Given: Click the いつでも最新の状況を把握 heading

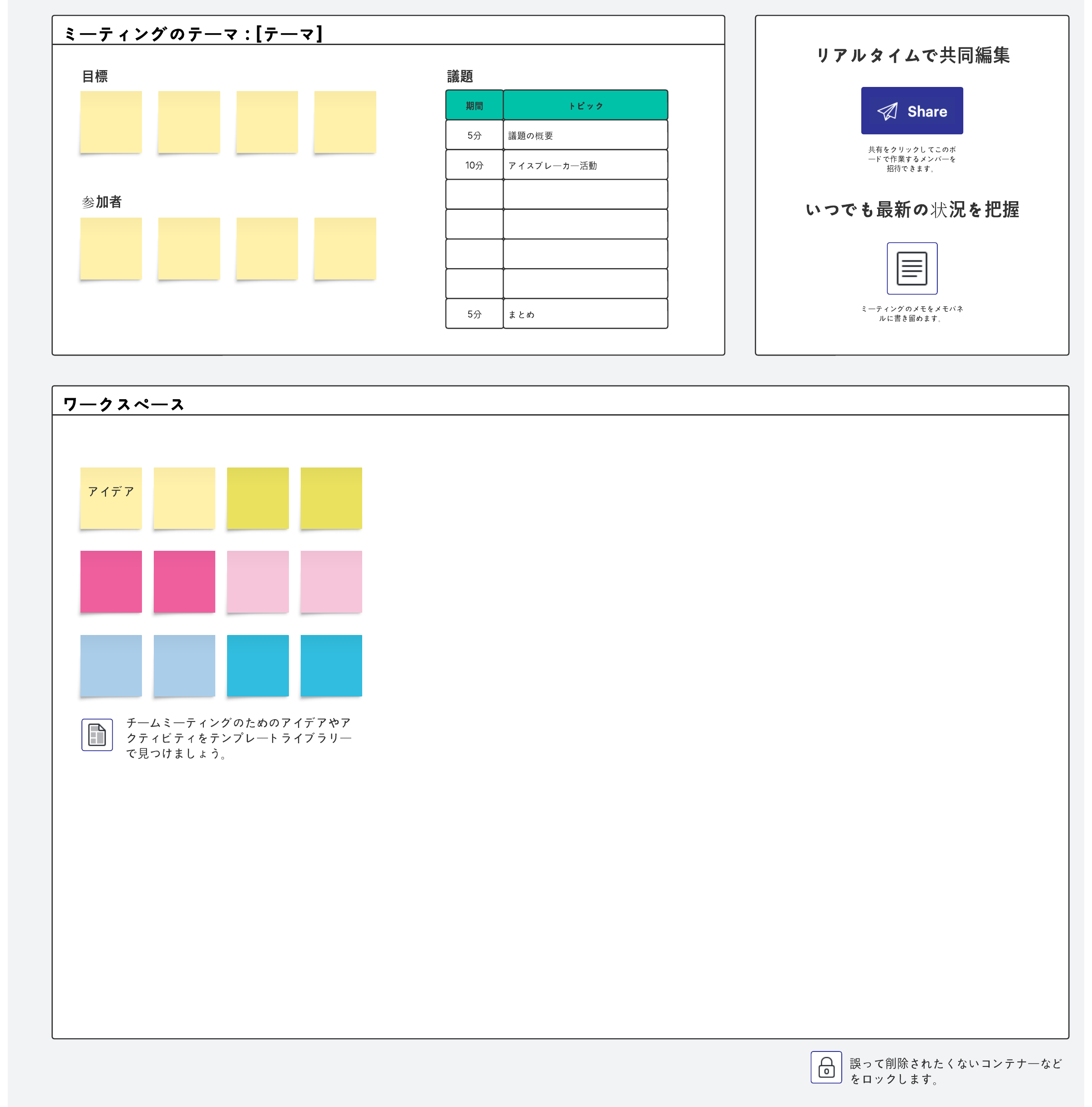Looking at the screenshot, I should [912, 210].
